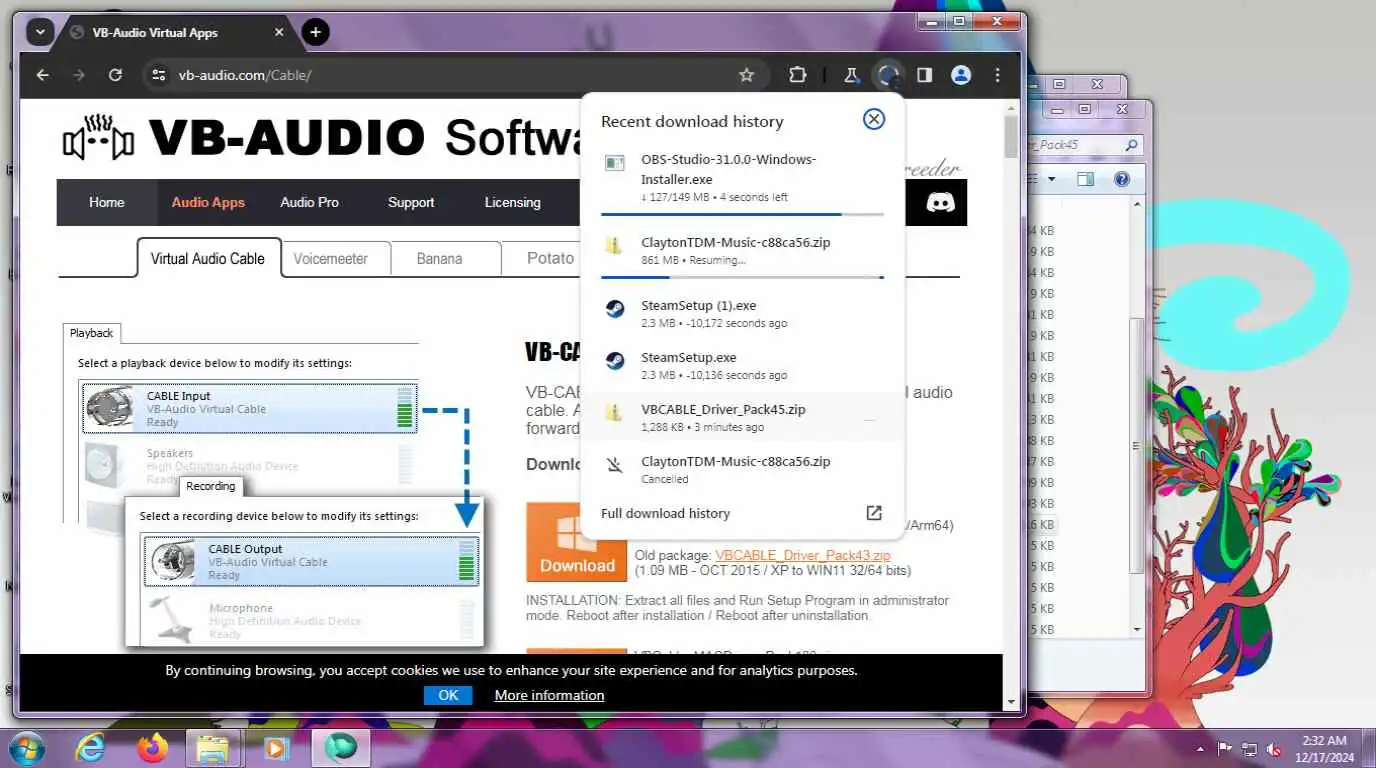The height and width of the screenshot is (768, 1376).
Task: Click CABLE Input playback device image
Action: 111,407
